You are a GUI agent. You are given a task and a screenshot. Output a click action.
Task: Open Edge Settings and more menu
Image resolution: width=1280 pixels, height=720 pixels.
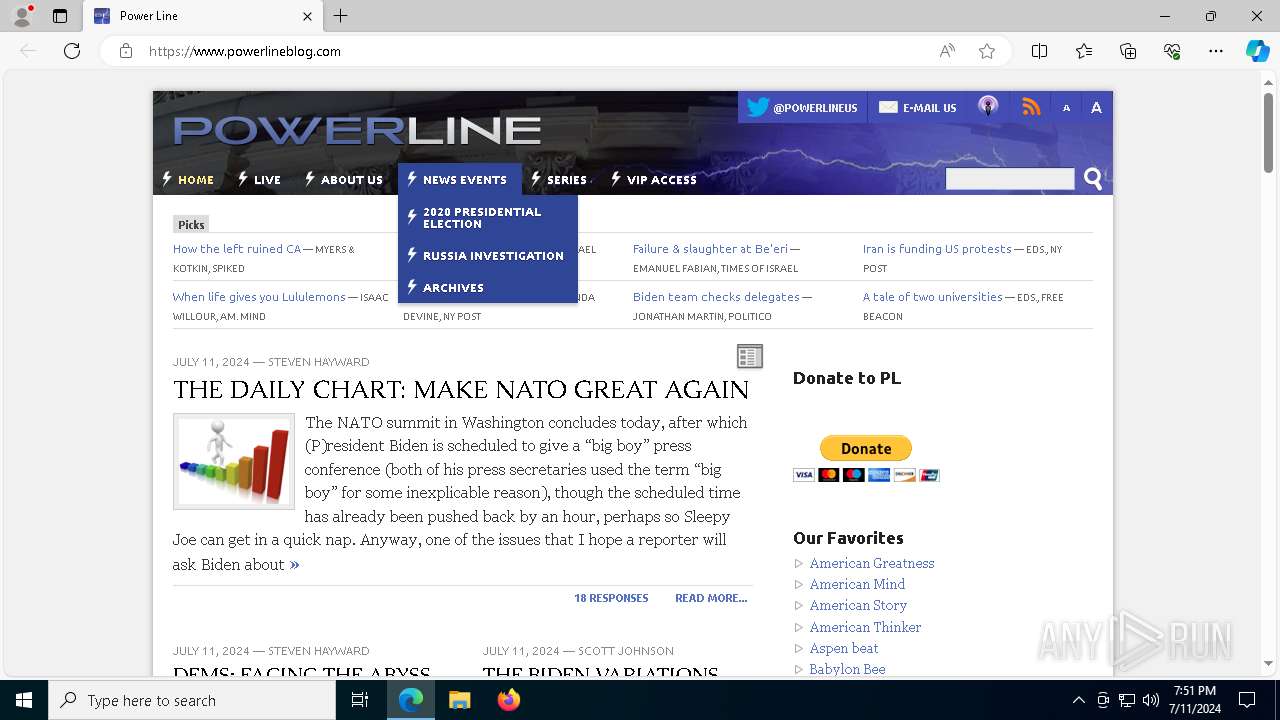point(1216,51)
